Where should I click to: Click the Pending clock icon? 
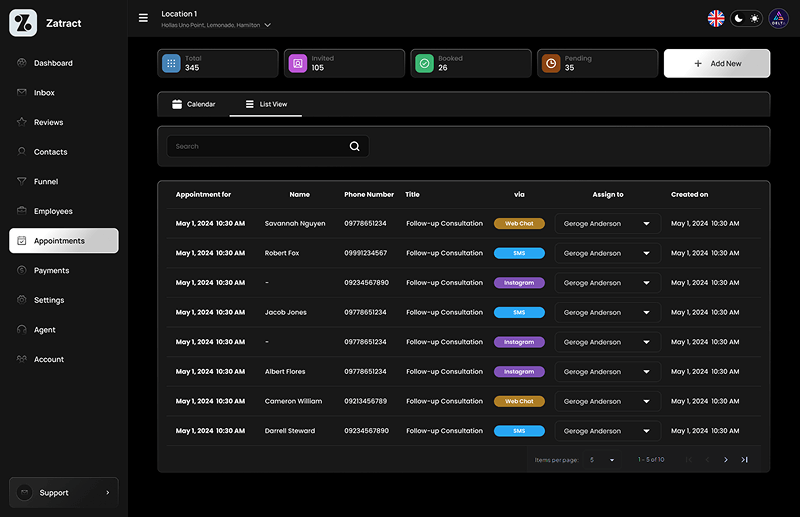point(550,63)
